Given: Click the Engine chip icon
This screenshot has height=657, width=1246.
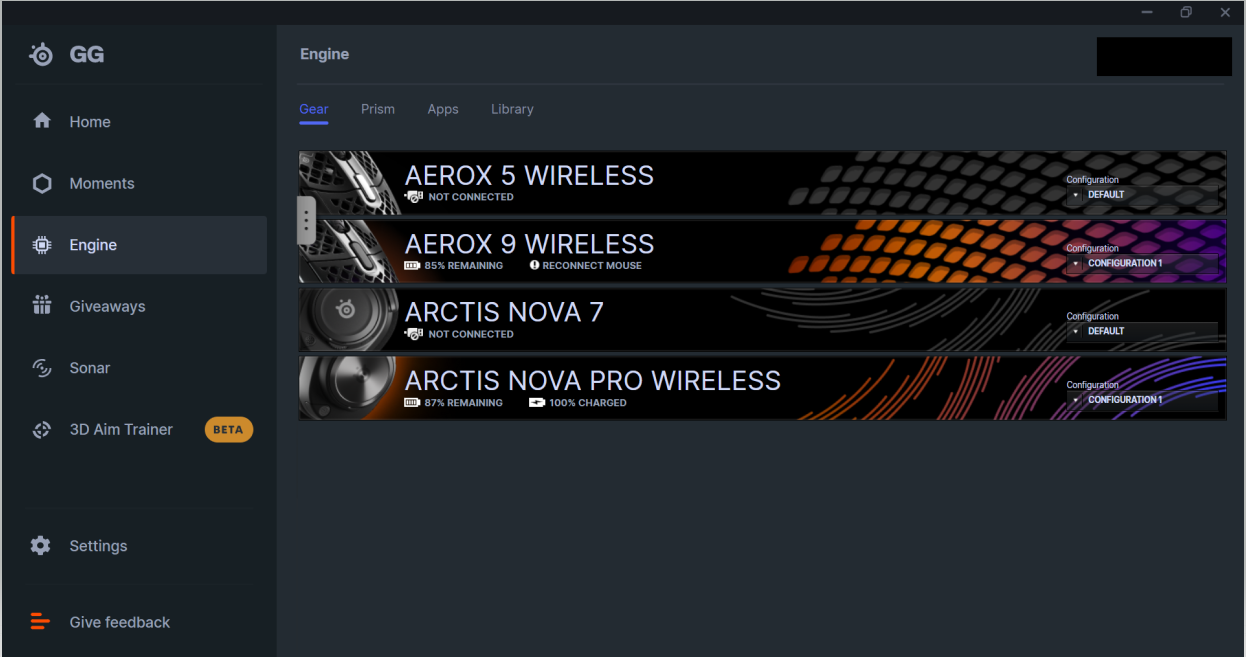Looking at the screenshot, I should (x=42, y=245).
